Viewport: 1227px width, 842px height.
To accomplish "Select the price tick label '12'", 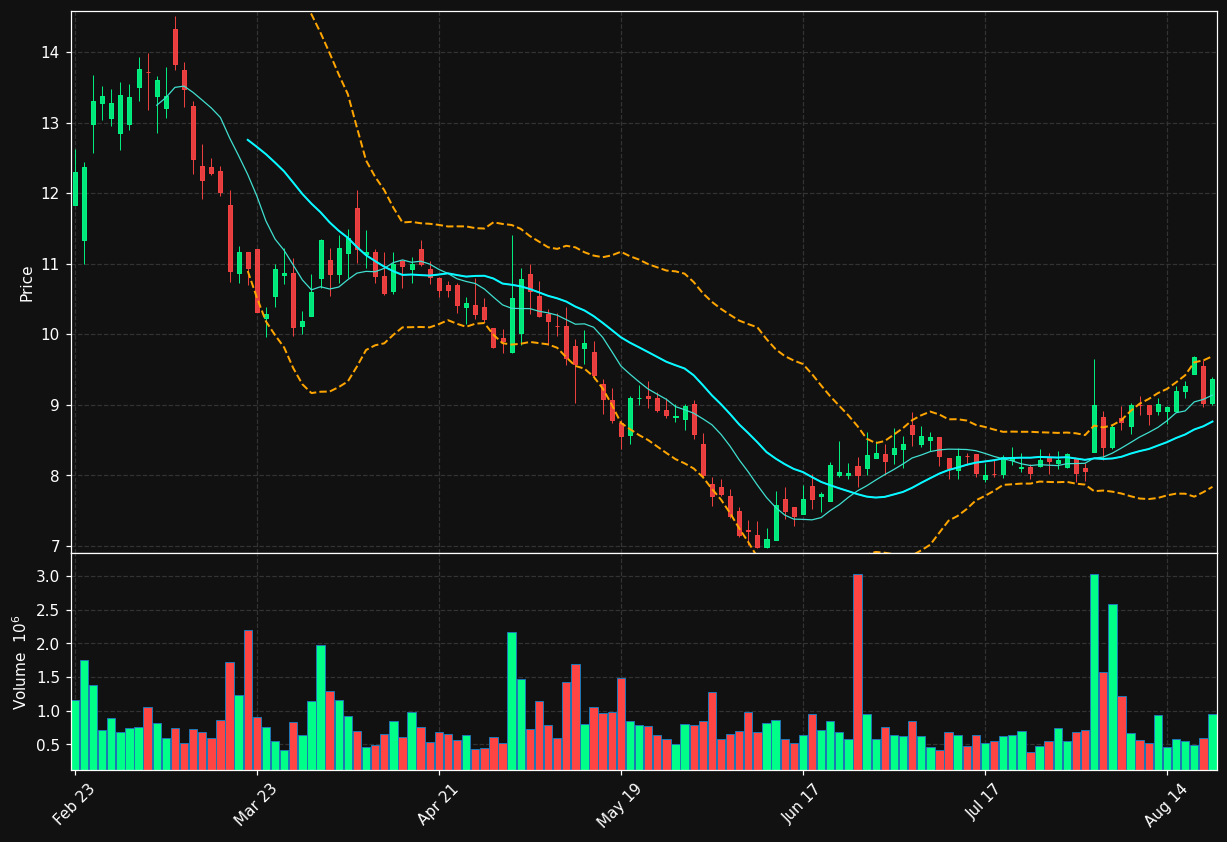I will (50, 193).
